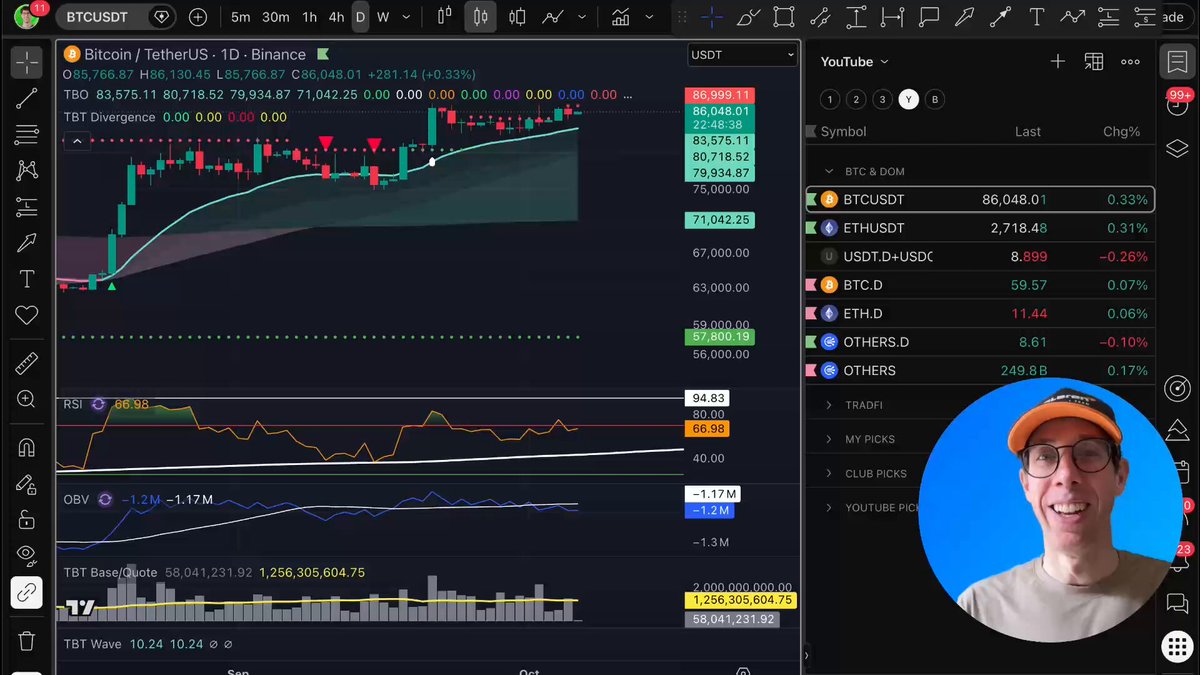
Task: Activate the ruler measure tool
Action: (27, 363)
